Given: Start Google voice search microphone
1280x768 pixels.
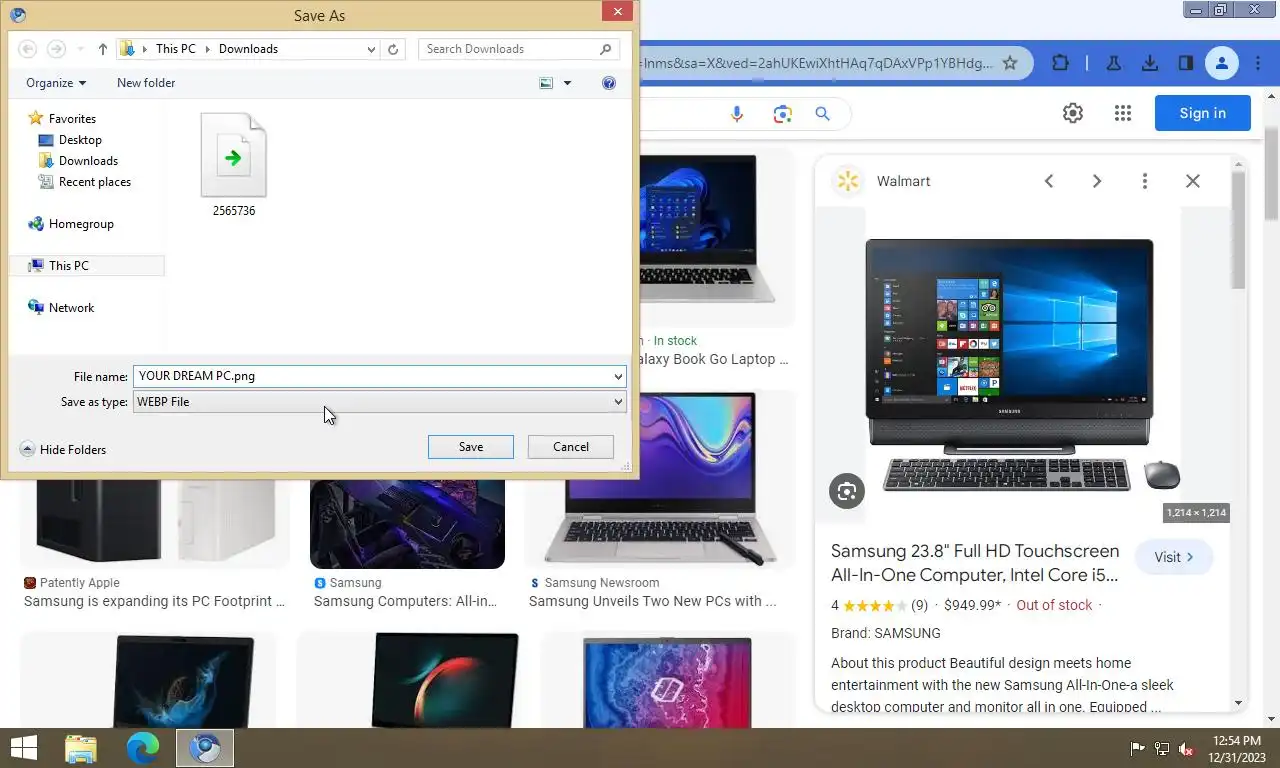Looking at the screenshot, I should point(737,114).
